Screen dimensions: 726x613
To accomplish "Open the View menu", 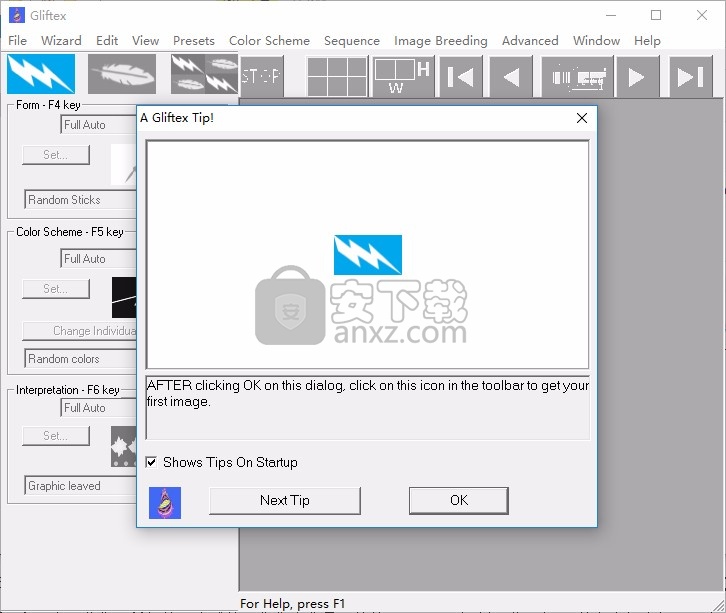I will (x=145, y=41).
